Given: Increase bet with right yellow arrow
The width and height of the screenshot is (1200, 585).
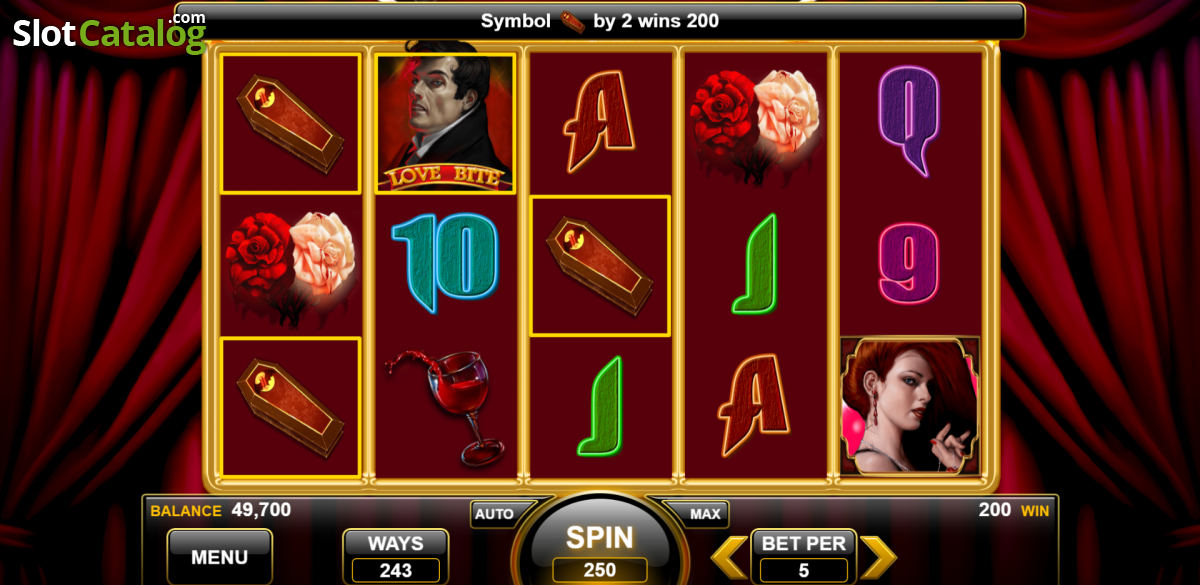Looking at the screenshot, I should click(878, 558).
